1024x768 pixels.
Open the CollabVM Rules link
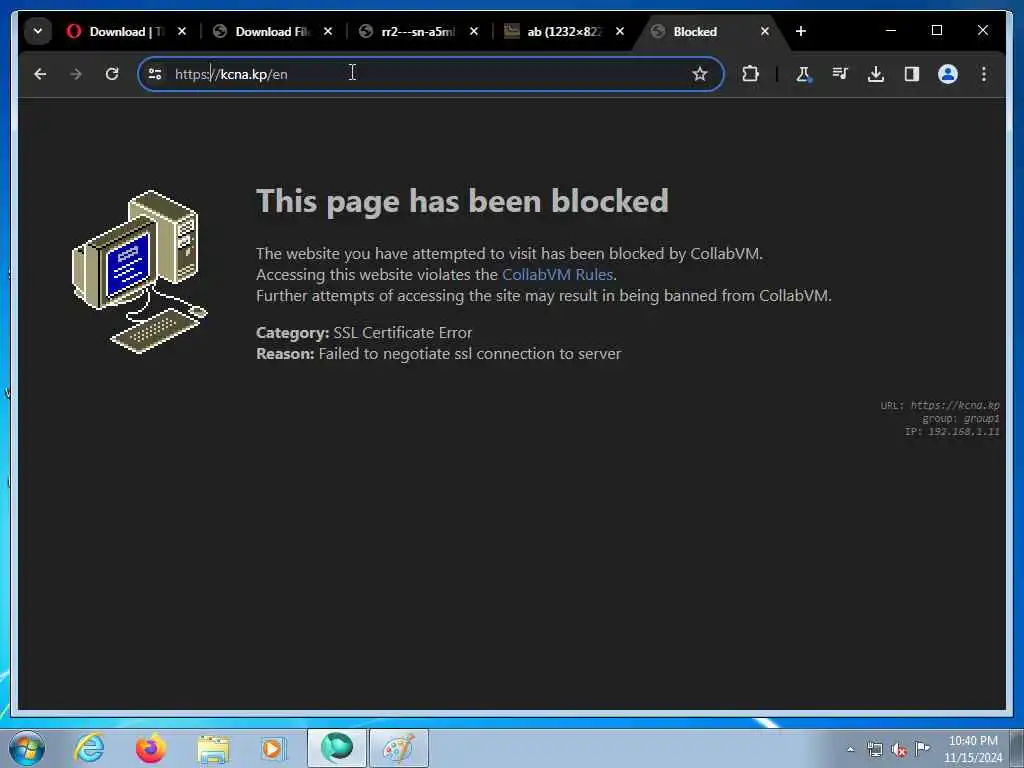click(x=557, y=274)
